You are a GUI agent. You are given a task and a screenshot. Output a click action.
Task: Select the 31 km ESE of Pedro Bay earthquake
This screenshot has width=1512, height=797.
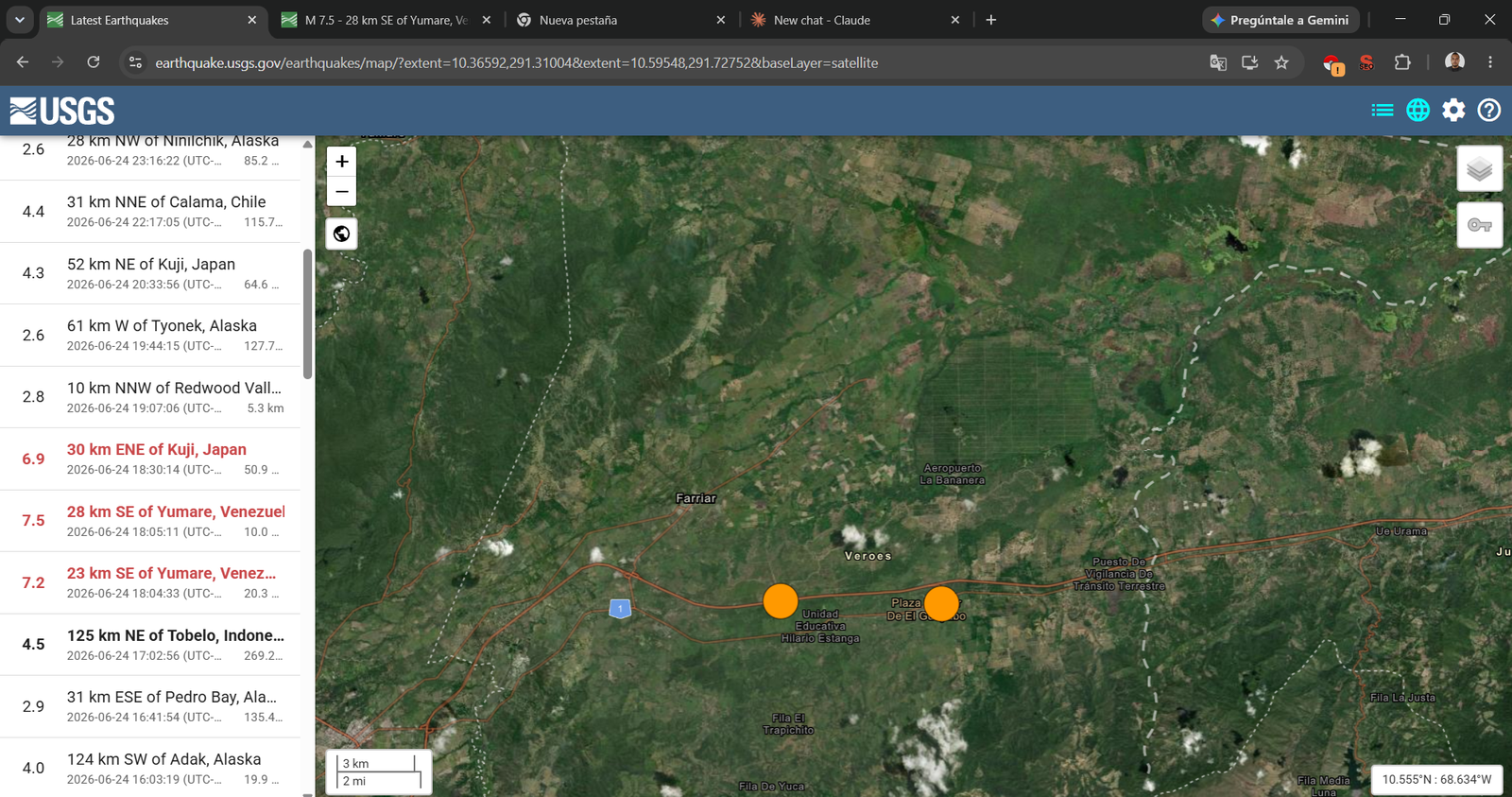[150, 707]
